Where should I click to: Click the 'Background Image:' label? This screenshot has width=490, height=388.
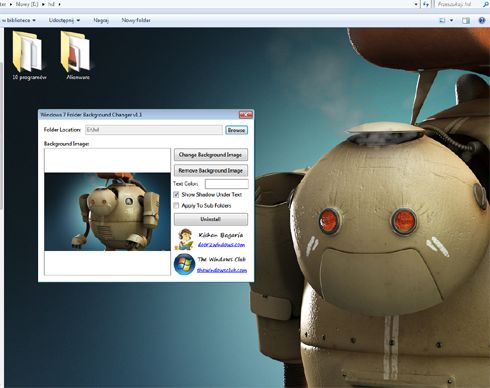(66, 144)
